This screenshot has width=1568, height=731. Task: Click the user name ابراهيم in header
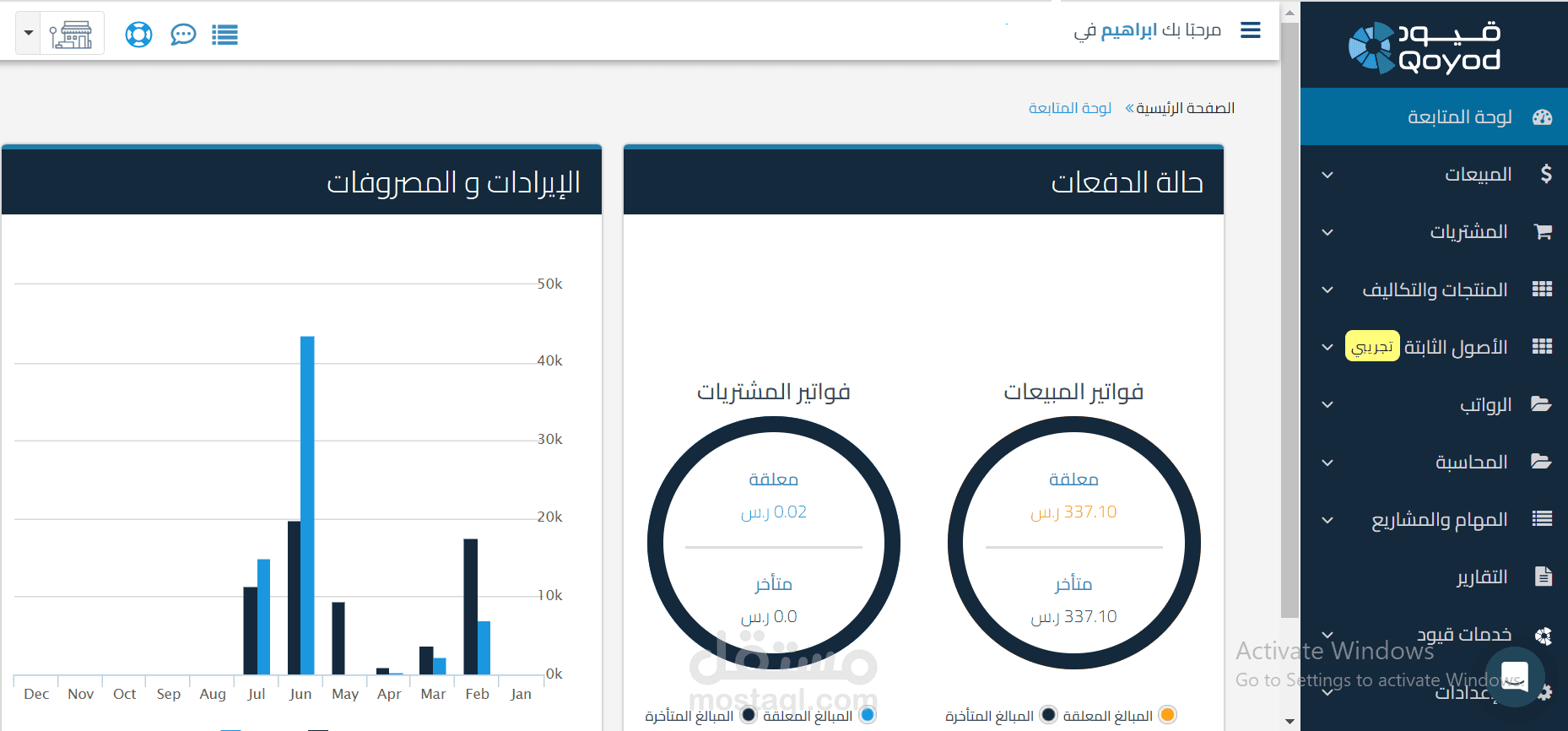(1129, 30)
